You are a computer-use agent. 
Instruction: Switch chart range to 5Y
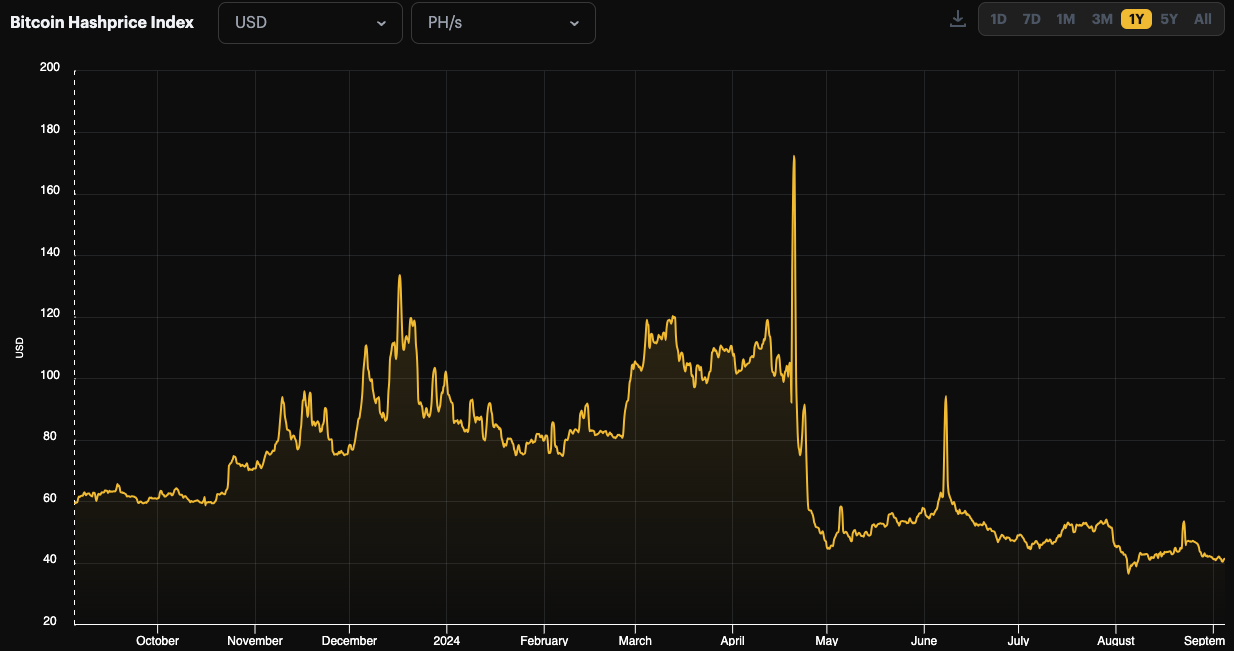point(1169,19)
